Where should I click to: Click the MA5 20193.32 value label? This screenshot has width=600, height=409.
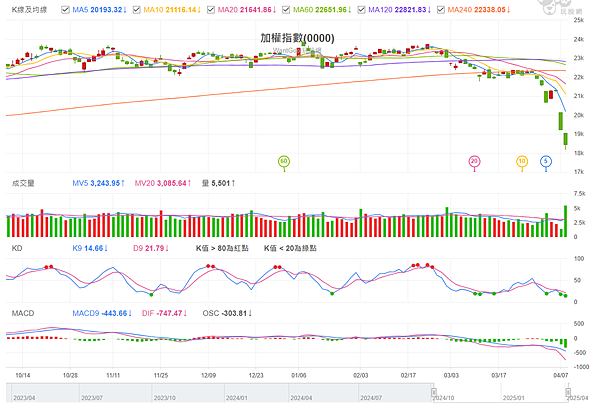pyautogui.click(x=99, y=10)
